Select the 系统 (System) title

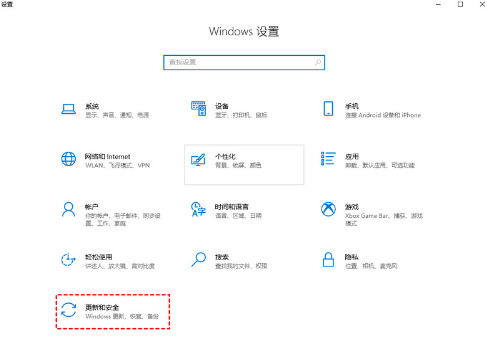pos(92,106)
